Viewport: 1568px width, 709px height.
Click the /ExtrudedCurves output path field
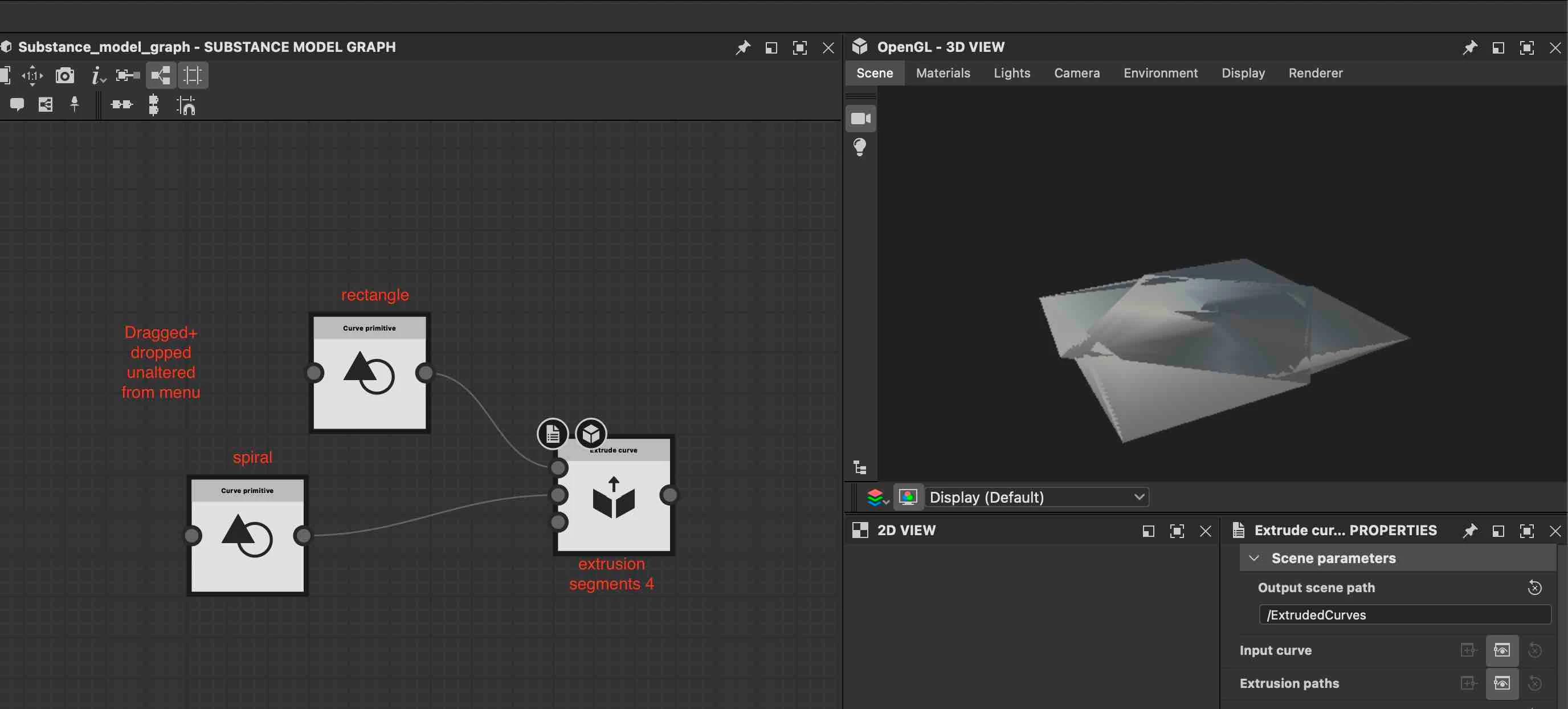pyautogui.click(x=1404, y=614)
